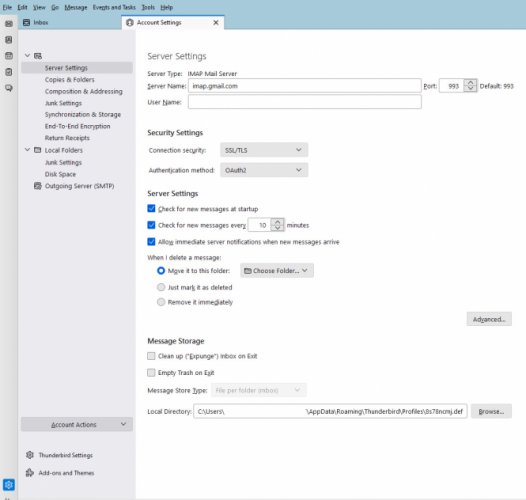Open the Message menu

point(76,7)
